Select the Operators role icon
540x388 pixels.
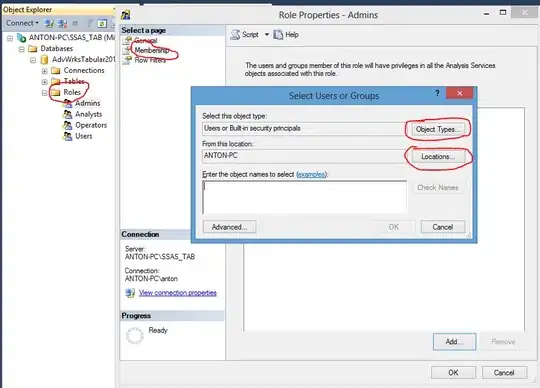click(x=67, y=125)
